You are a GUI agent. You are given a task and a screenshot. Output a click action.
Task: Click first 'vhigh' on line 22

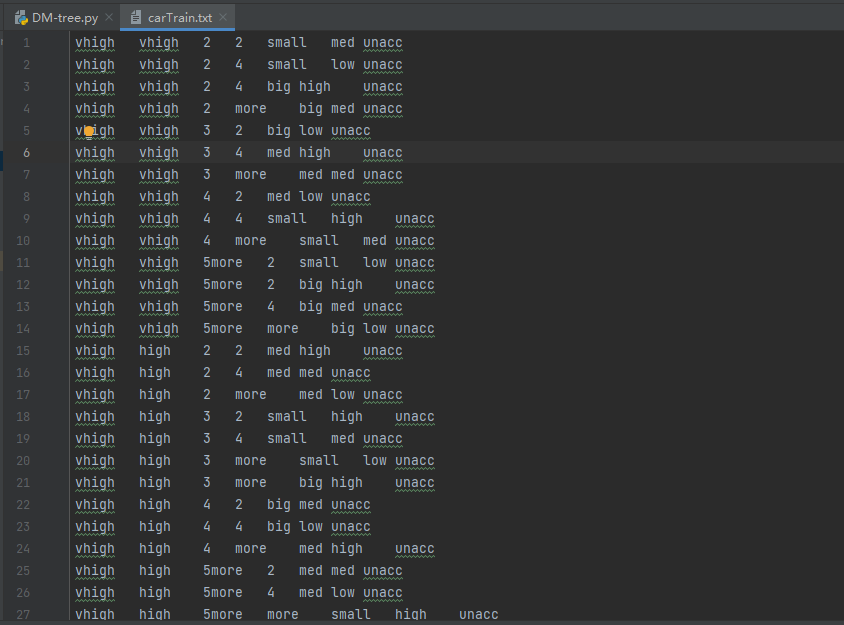[95, 505]
